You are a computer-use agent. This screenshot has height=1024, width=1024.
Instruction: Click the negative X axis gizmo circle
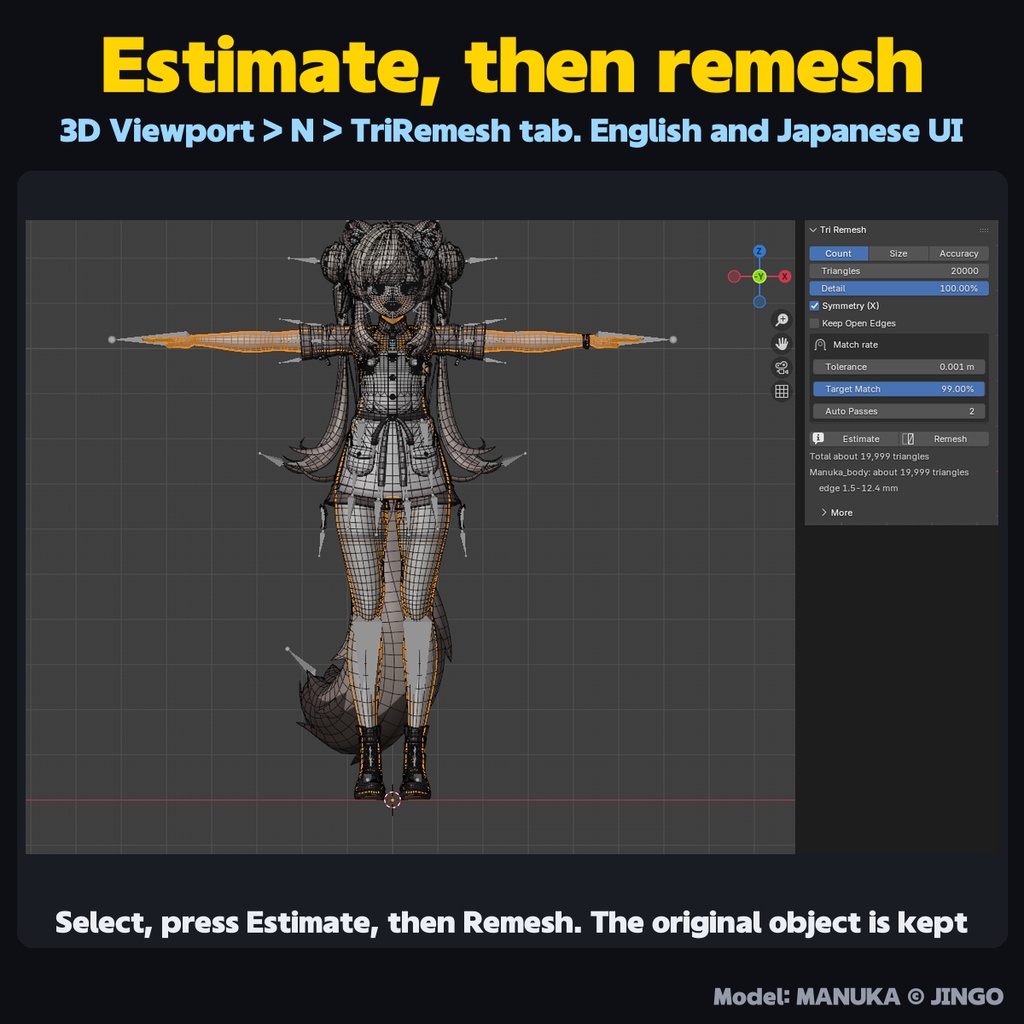coord(734,276)
